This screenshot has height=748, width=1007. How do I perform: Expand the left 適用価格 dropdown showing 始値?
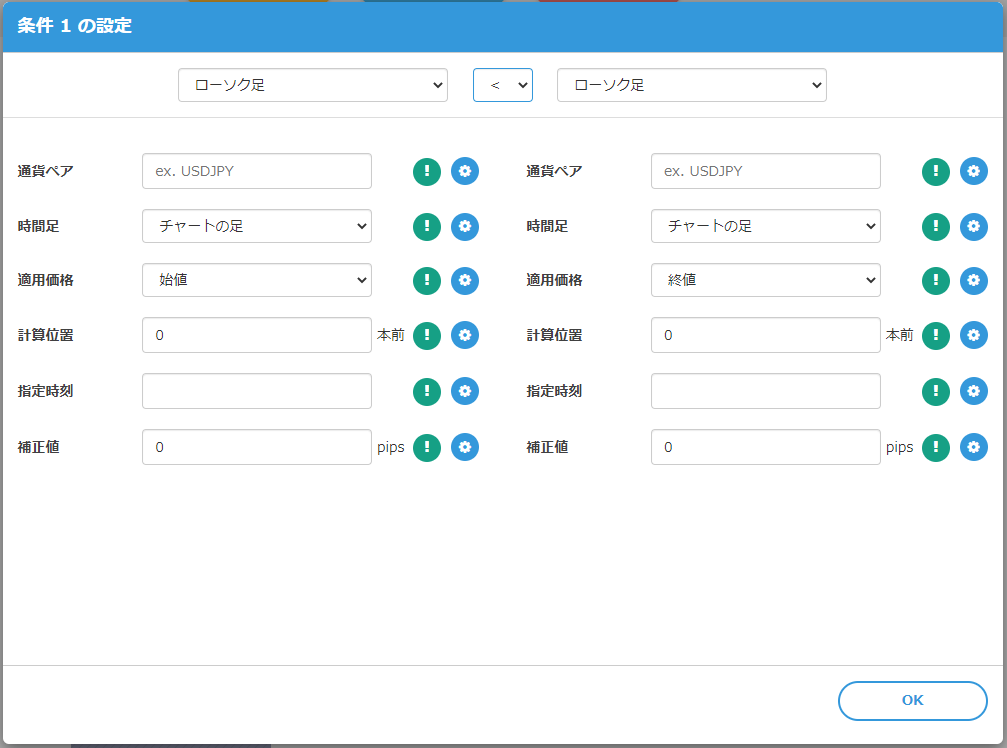[x=257, y=280]
